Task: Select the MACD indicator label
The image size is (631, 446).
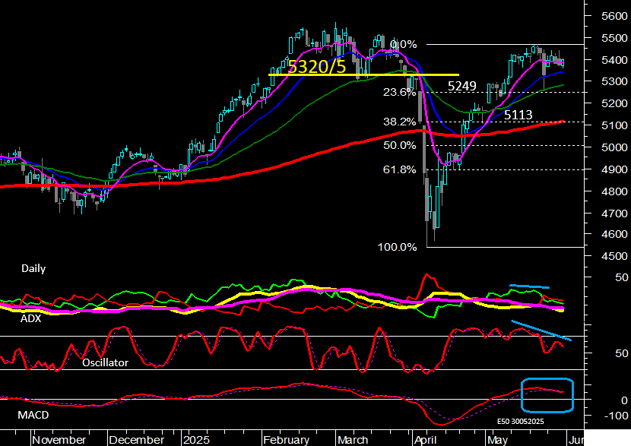Action: coord(33,415)
